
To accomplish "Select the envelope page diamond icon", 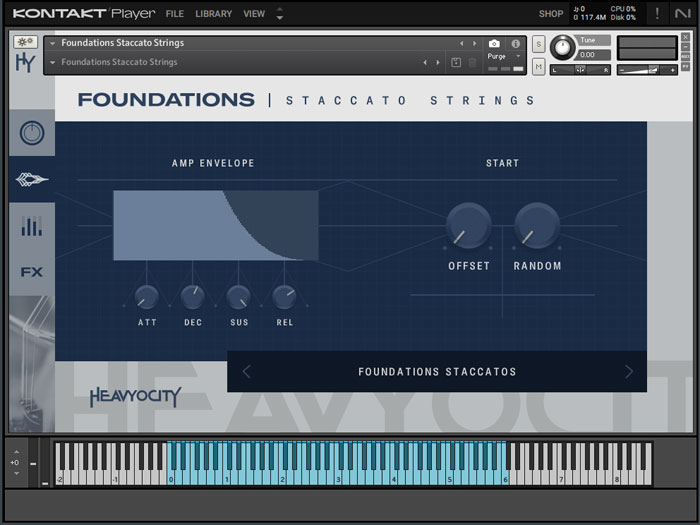I will click(32, 179).
